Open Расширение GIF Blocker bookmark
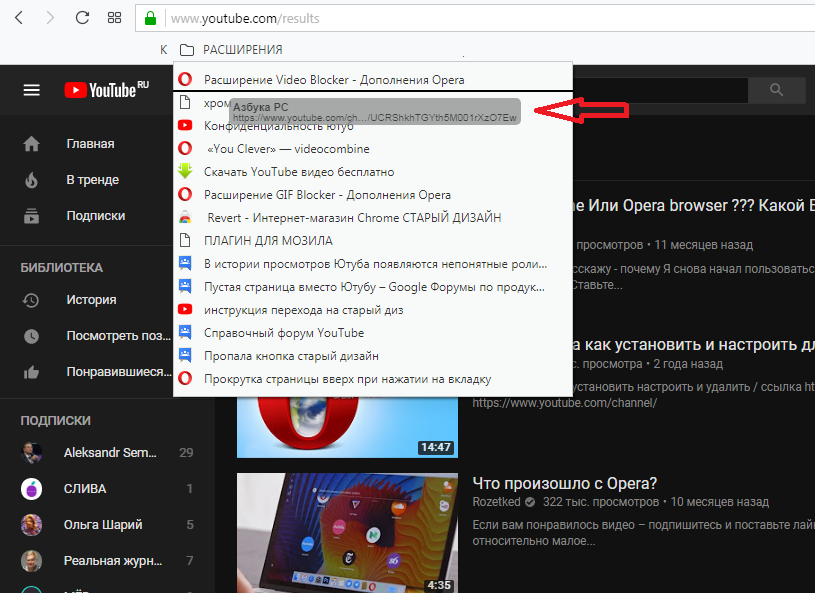The height and width of the screenshot is (593, 815). [373, 195]
